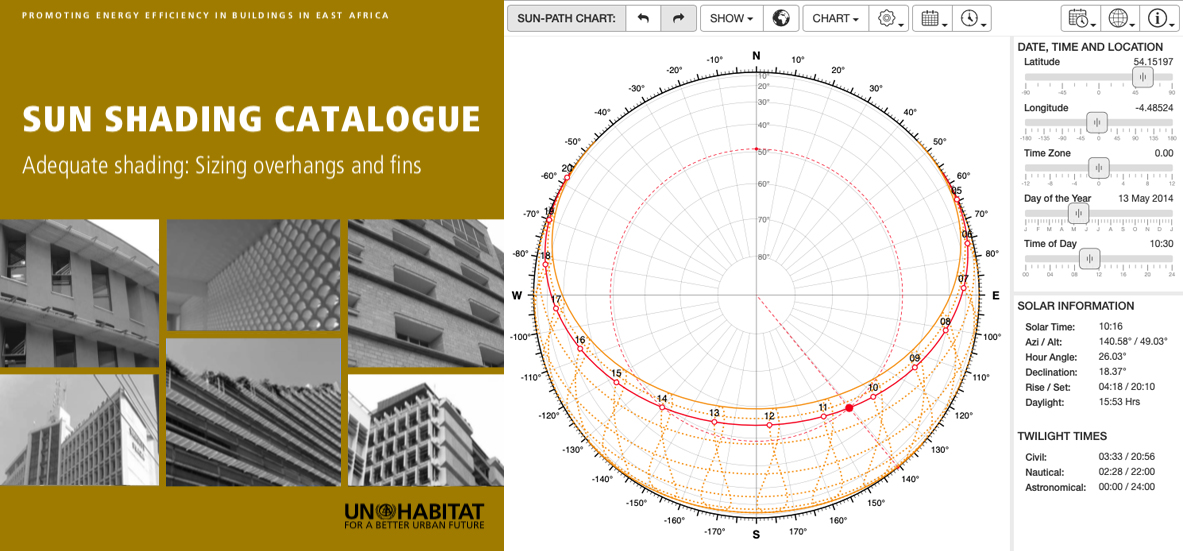1183x551 pixels.
Task: Click the date value 13 May 2014
Action: click(x=1147, y=198)
